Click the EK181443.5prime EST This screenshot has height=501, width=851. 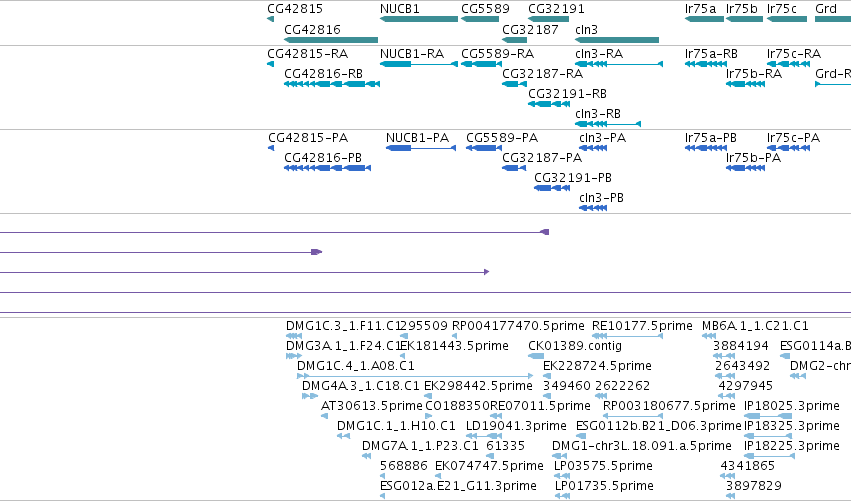coord(402,356)
